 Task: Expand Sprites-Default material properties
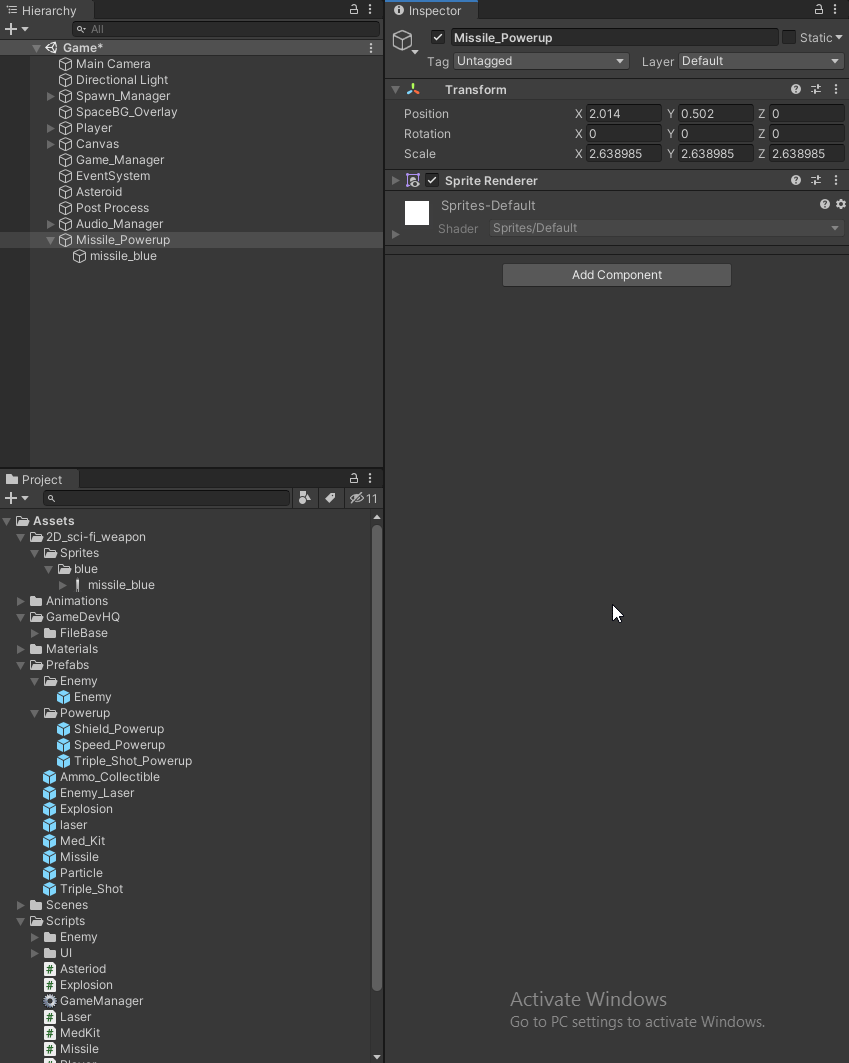click(396, 235)
